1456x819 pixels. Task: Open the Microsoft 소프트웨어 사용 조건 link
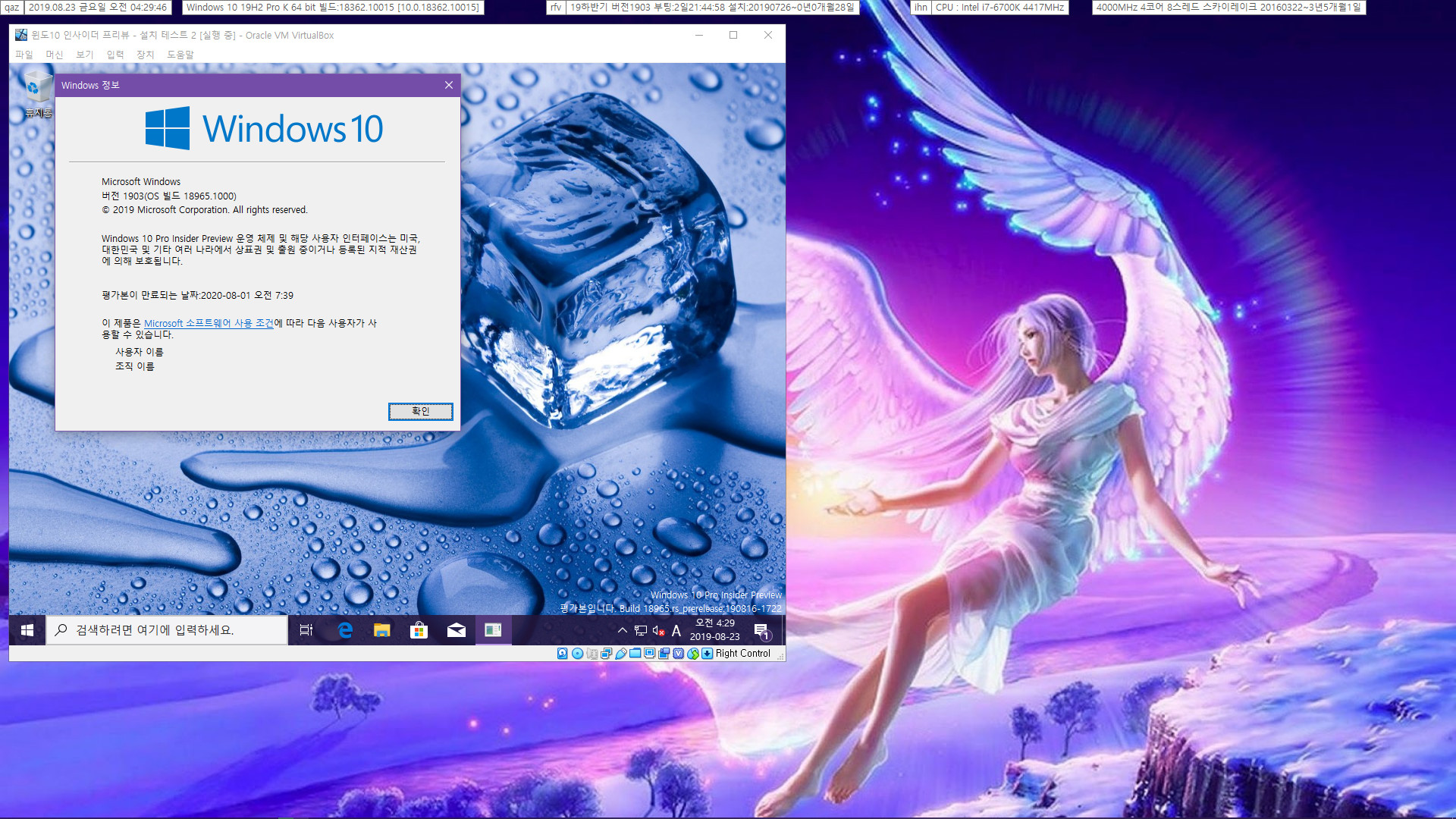[209, 323]
